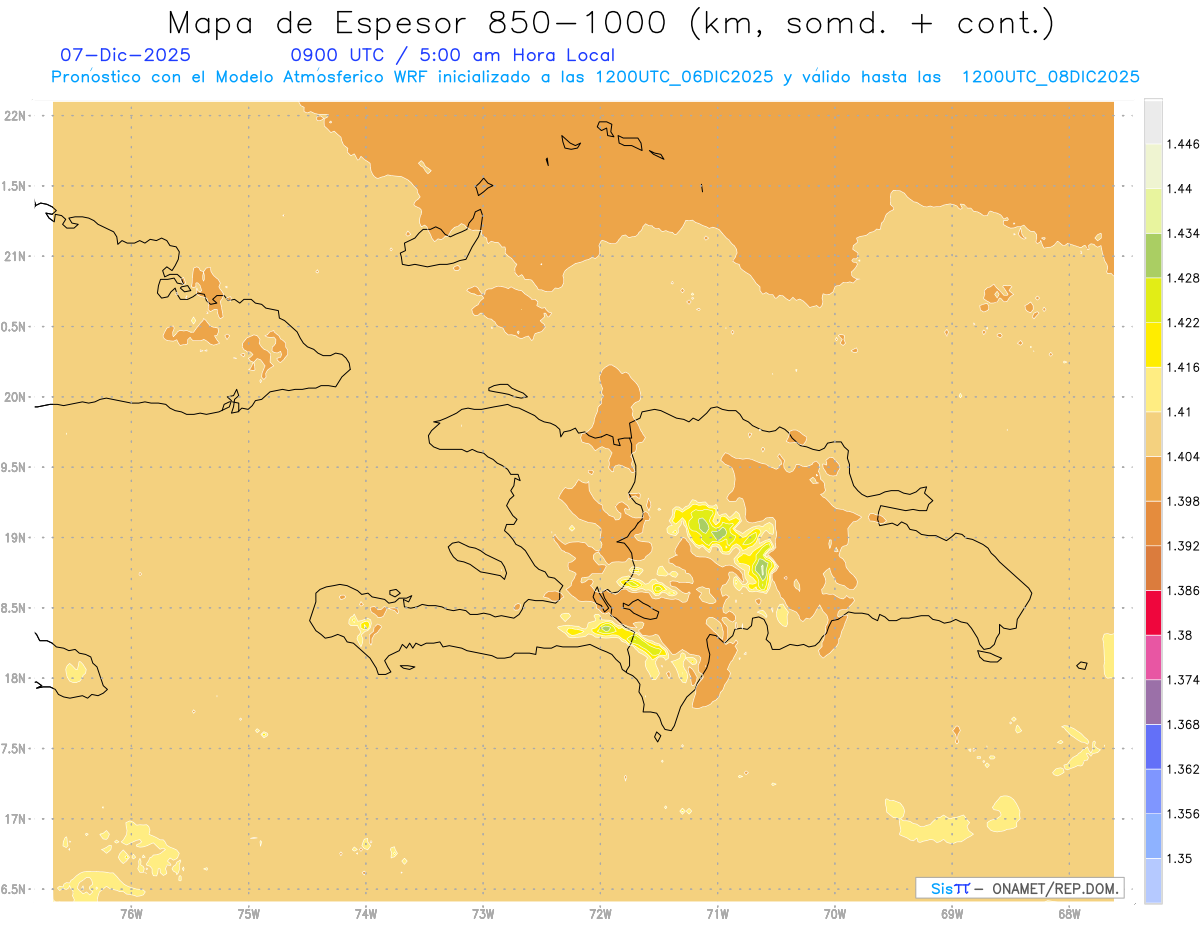Click the legend value '1.434'
The image size is (1200, 927).
tap(1183, 233)
